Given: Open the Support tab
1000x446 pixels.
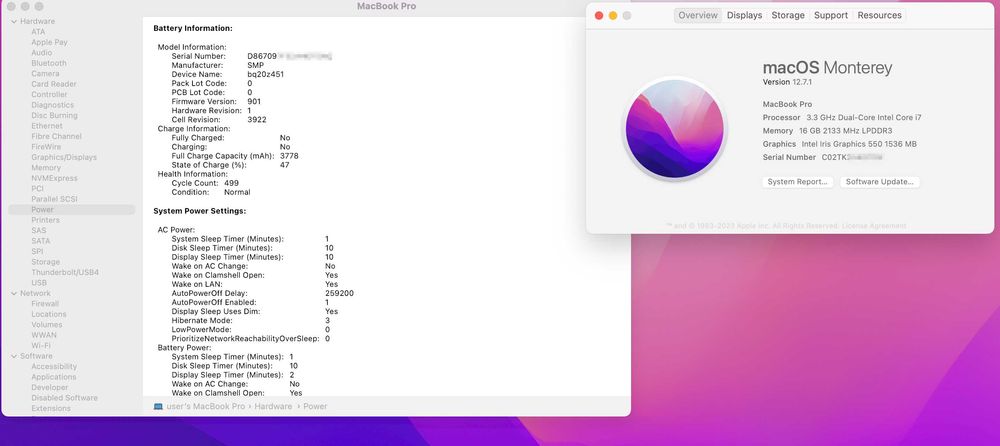Looking at the screenshot, I should pyautogui.click(x=831, y=15).
